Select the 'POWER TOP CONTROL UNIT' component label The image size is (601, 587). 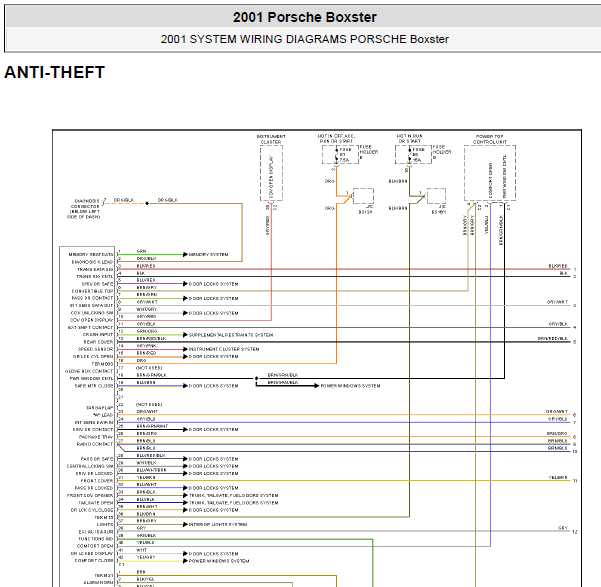pos(489,139)
